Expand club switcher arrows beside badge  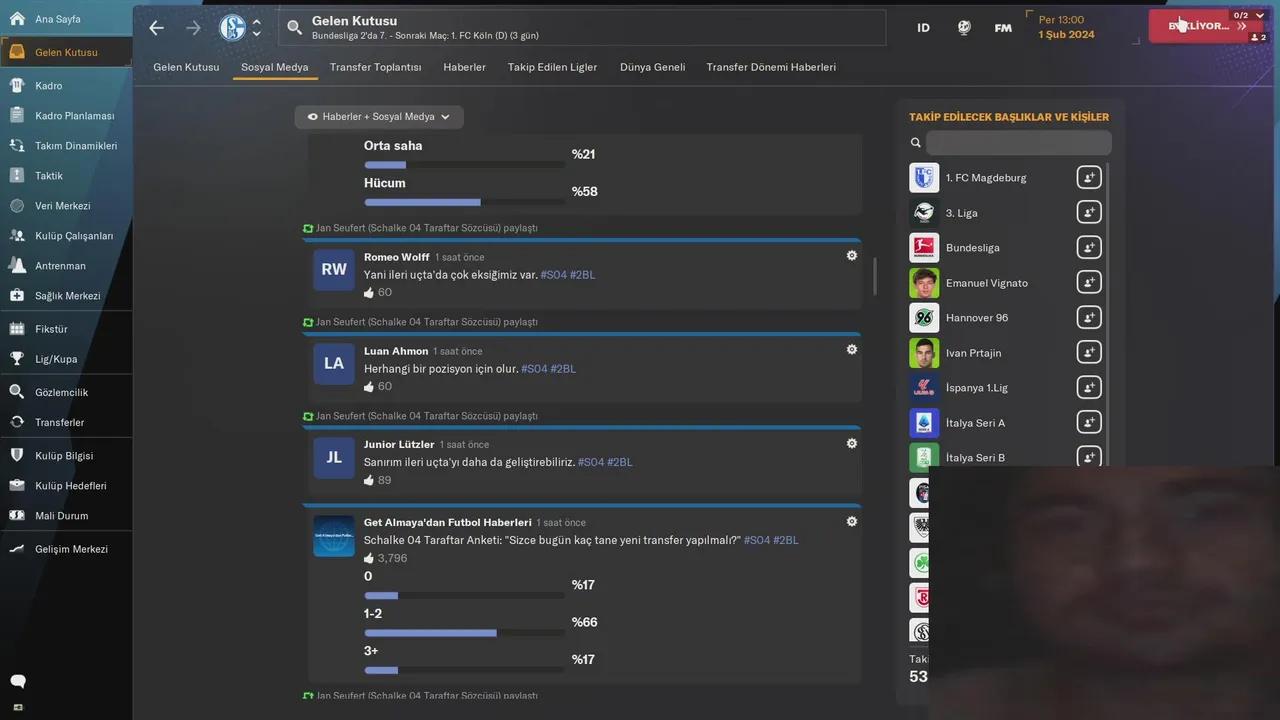pyautogui.click(x=257, y=28)
